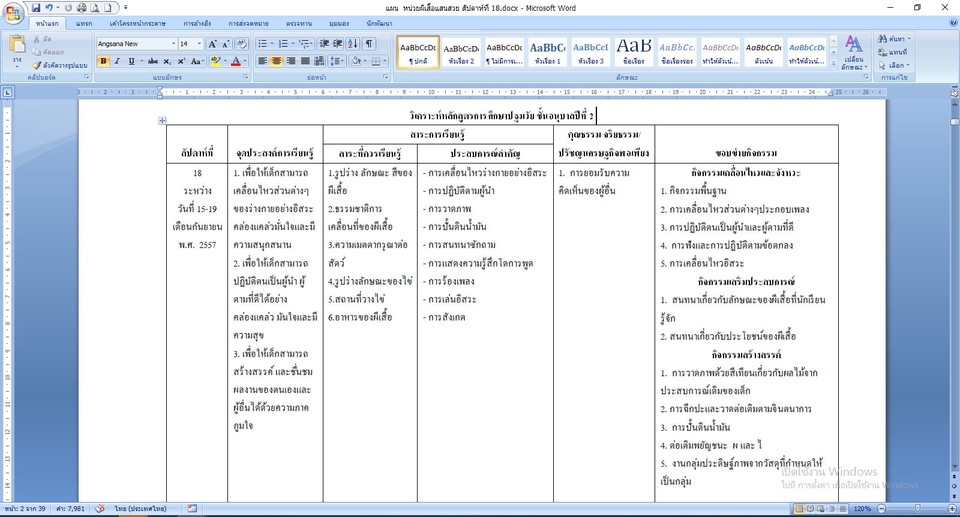Click Change Styles (เปลี่ยนลักษณะ) button

point(853,53)
